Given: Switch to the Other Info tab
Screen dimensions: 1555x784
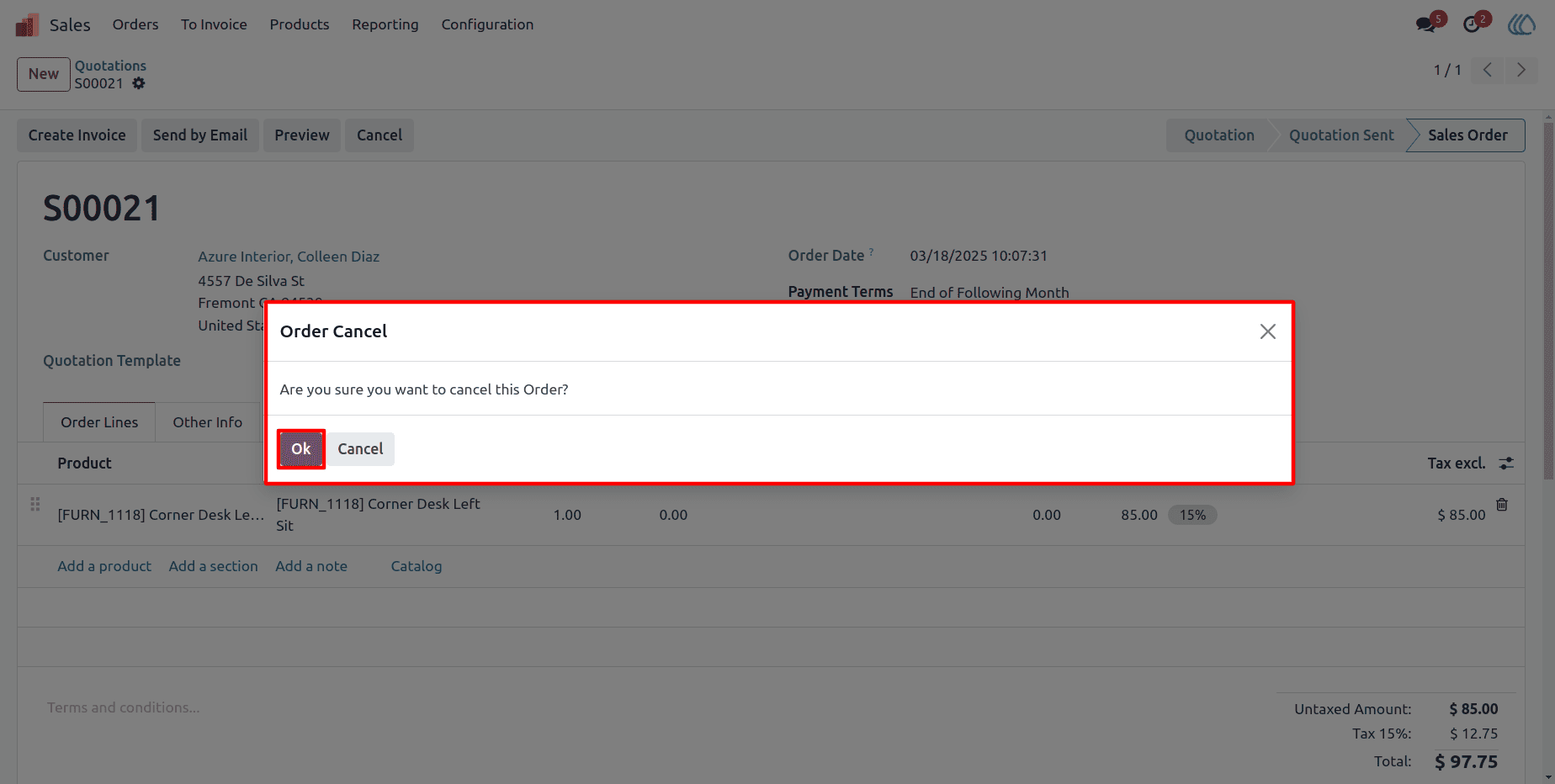Looking at the screenshot, I should coord(208,422).
